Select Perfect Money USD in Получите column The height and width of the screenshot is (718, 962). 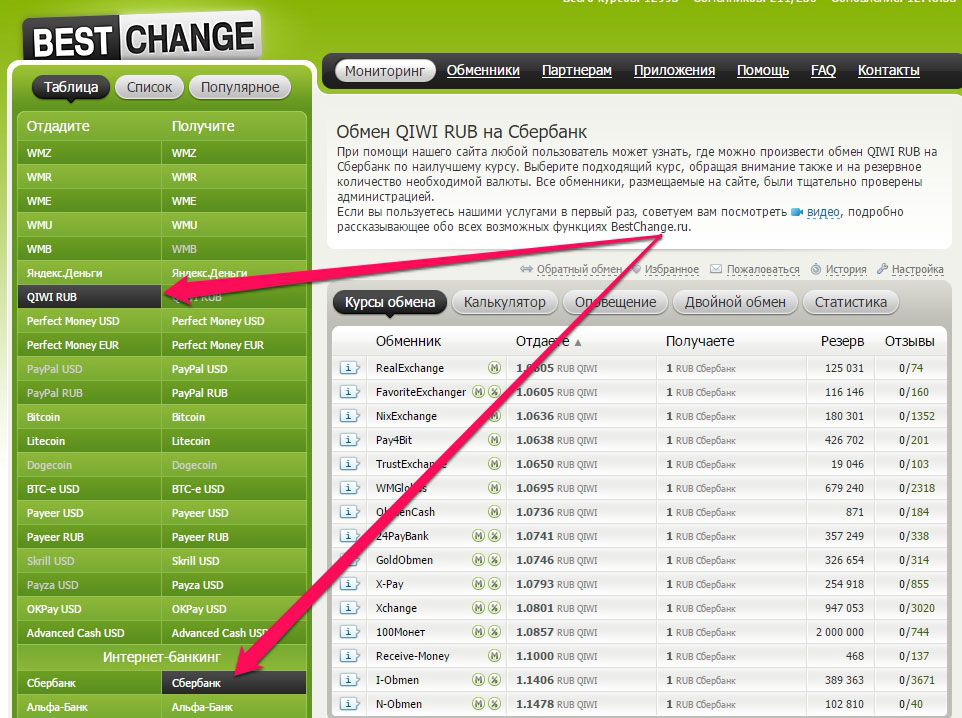click(234, 321)
